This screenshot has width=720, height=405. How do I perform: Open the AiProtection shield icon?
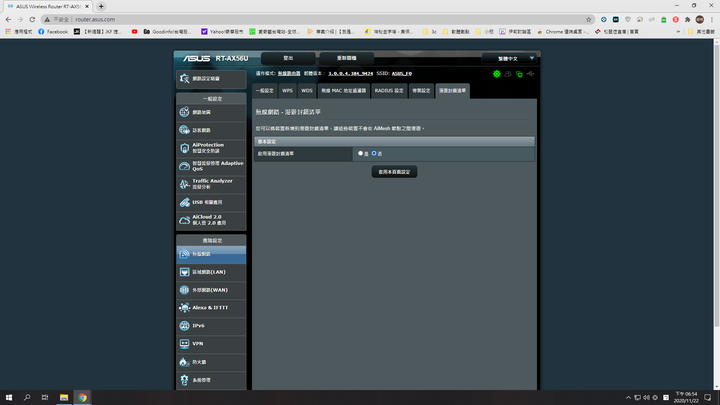click(x=185, y=148)
